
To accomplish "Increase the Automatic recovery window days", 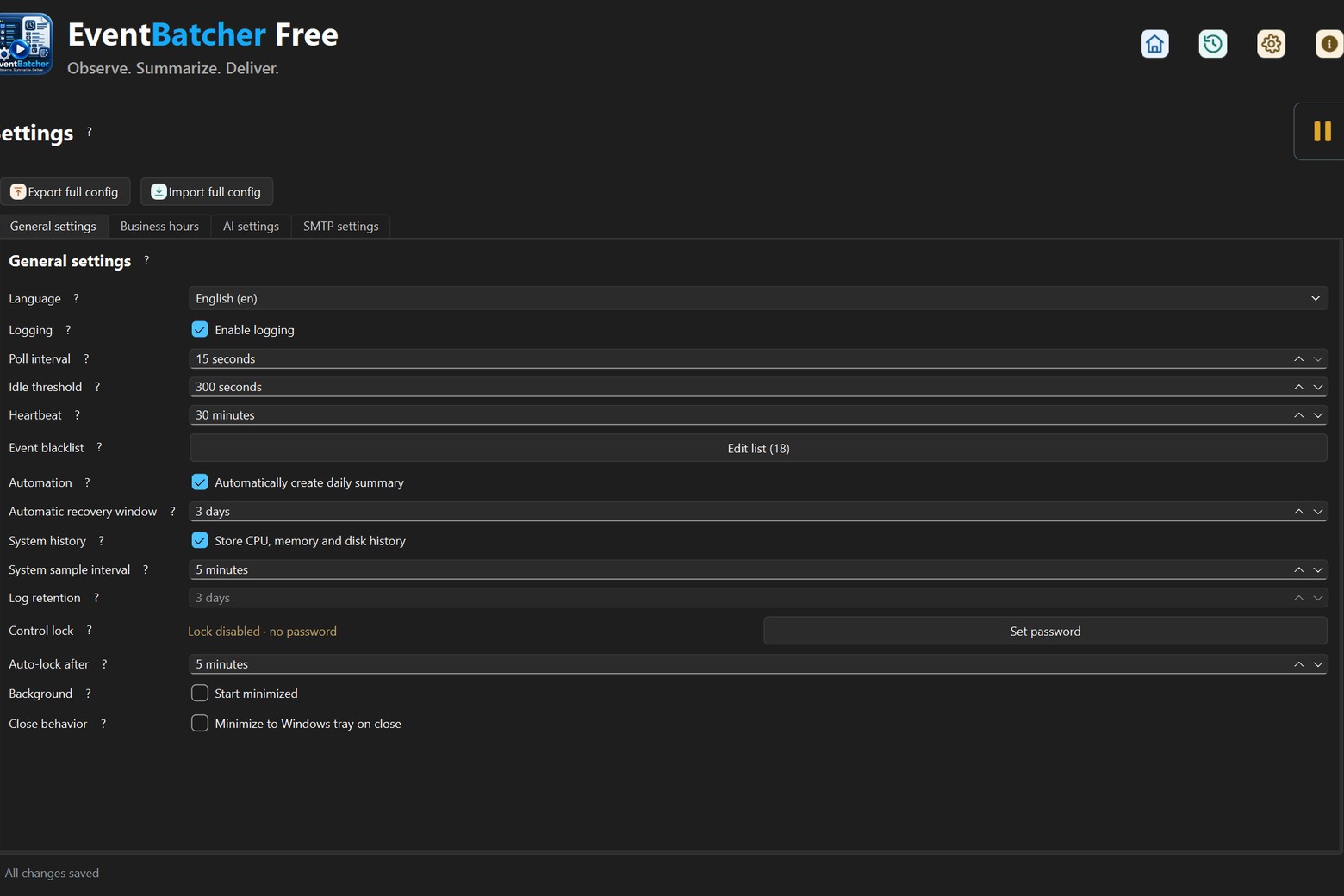I will (x=1298, y=512).
